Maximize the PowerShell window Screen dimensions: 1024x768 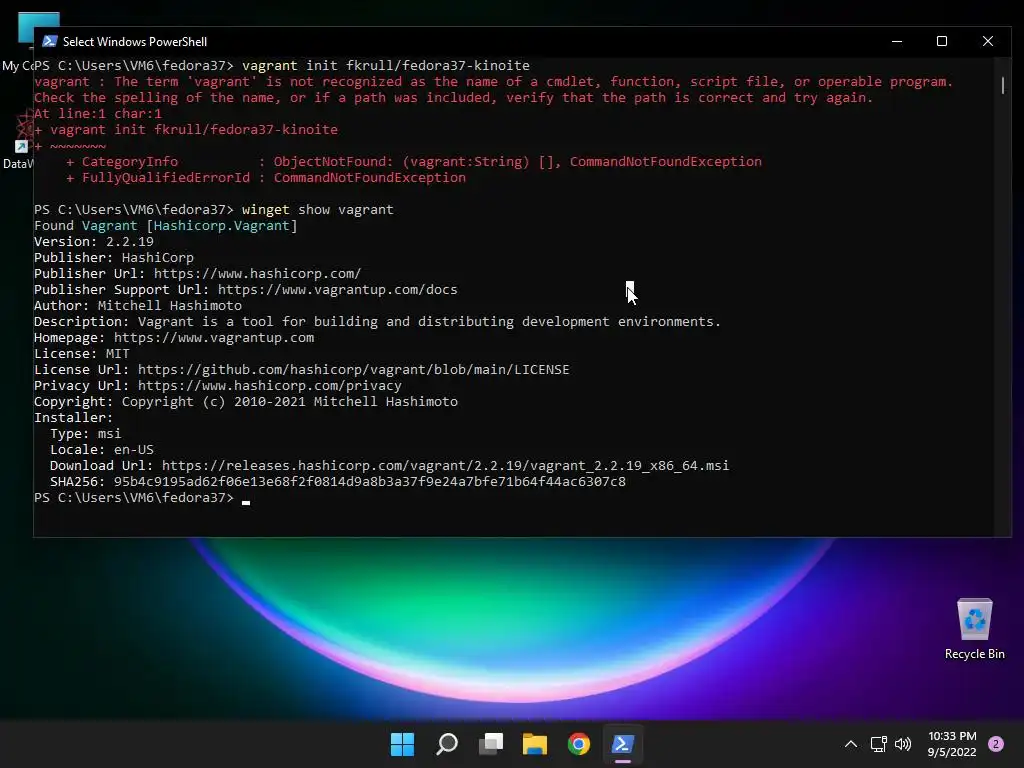[942, 41]
